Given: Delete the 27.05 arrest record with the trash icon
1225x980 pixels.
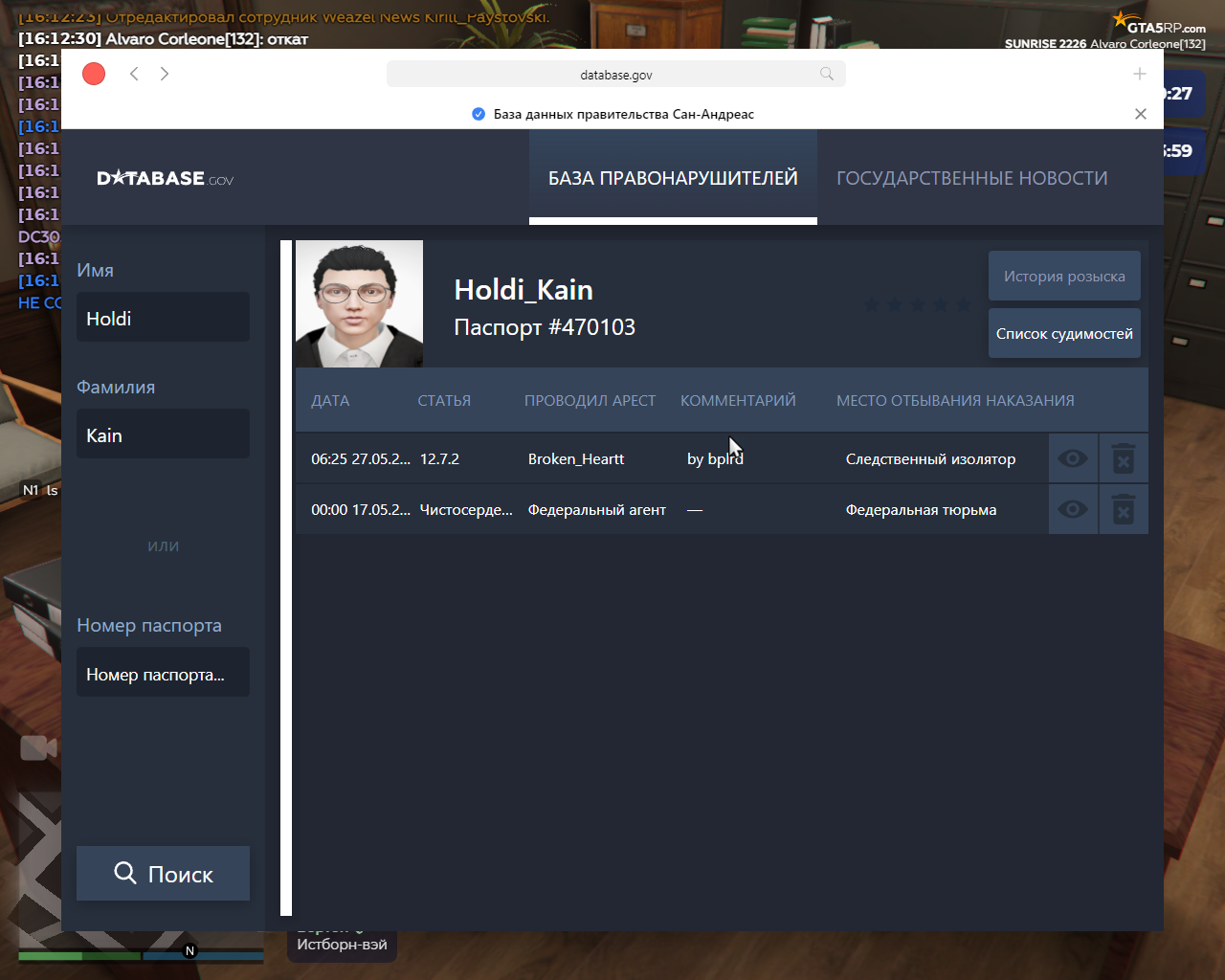Looking at the screenshot, I should click(1123, 458).
